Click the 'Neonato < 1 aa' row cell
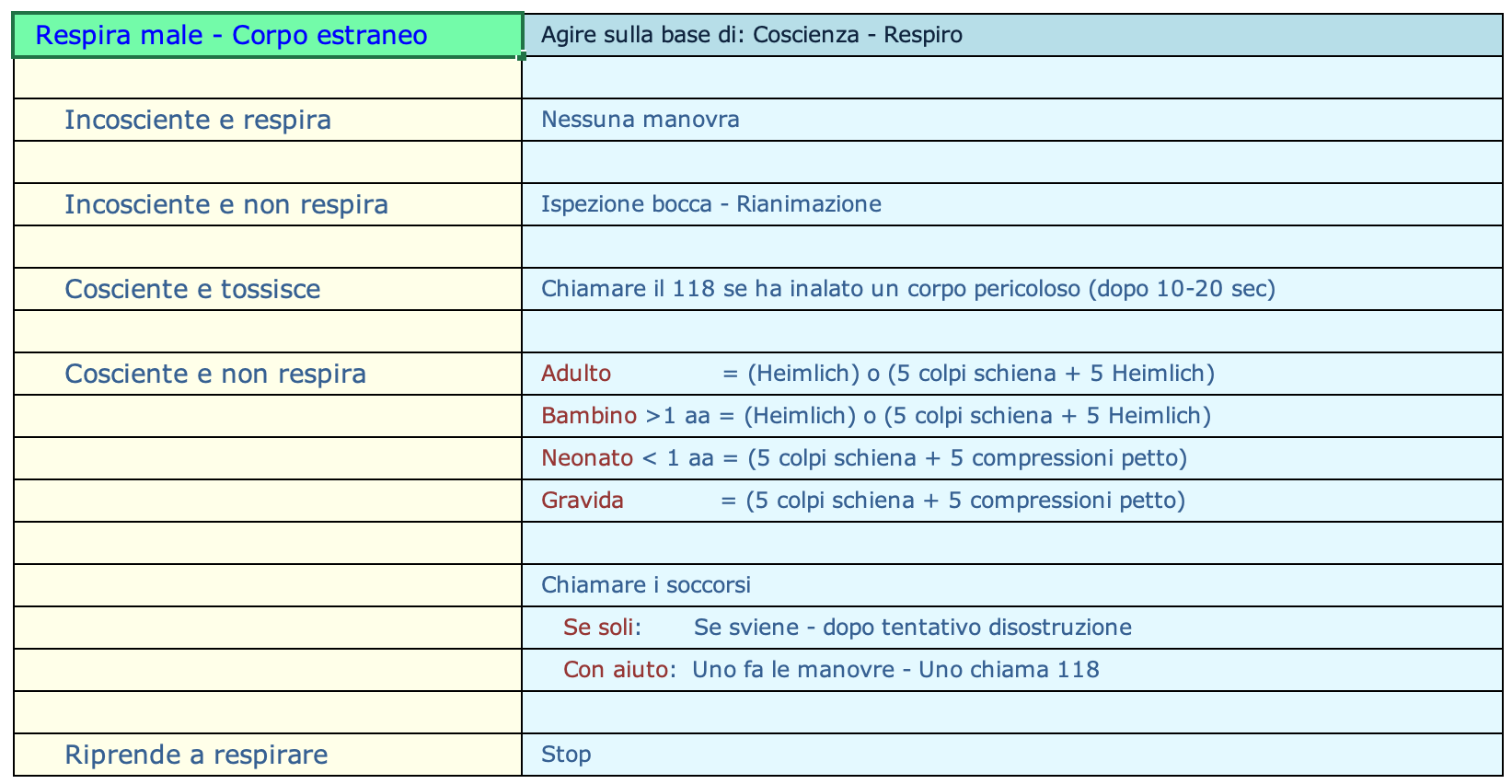The height and width of the screenshot is (784, 1512). [x=1012, y=458]
